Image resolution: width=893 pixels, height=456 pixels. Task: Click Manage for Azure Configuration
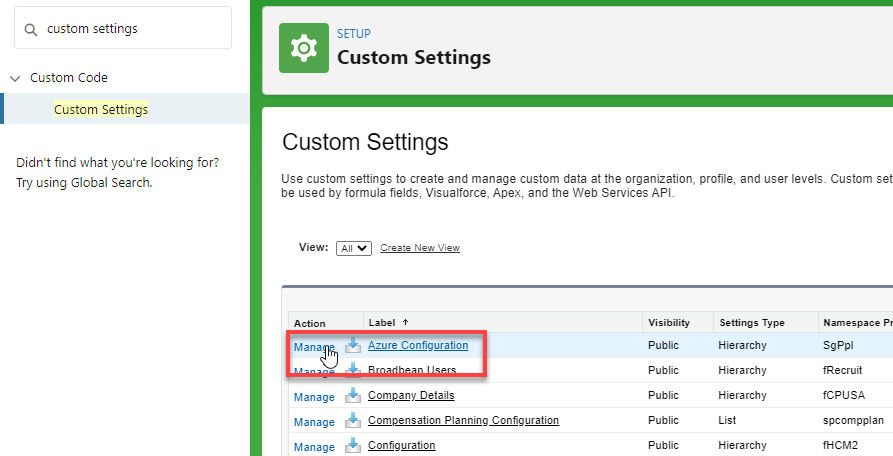click(x=314, y=347)
